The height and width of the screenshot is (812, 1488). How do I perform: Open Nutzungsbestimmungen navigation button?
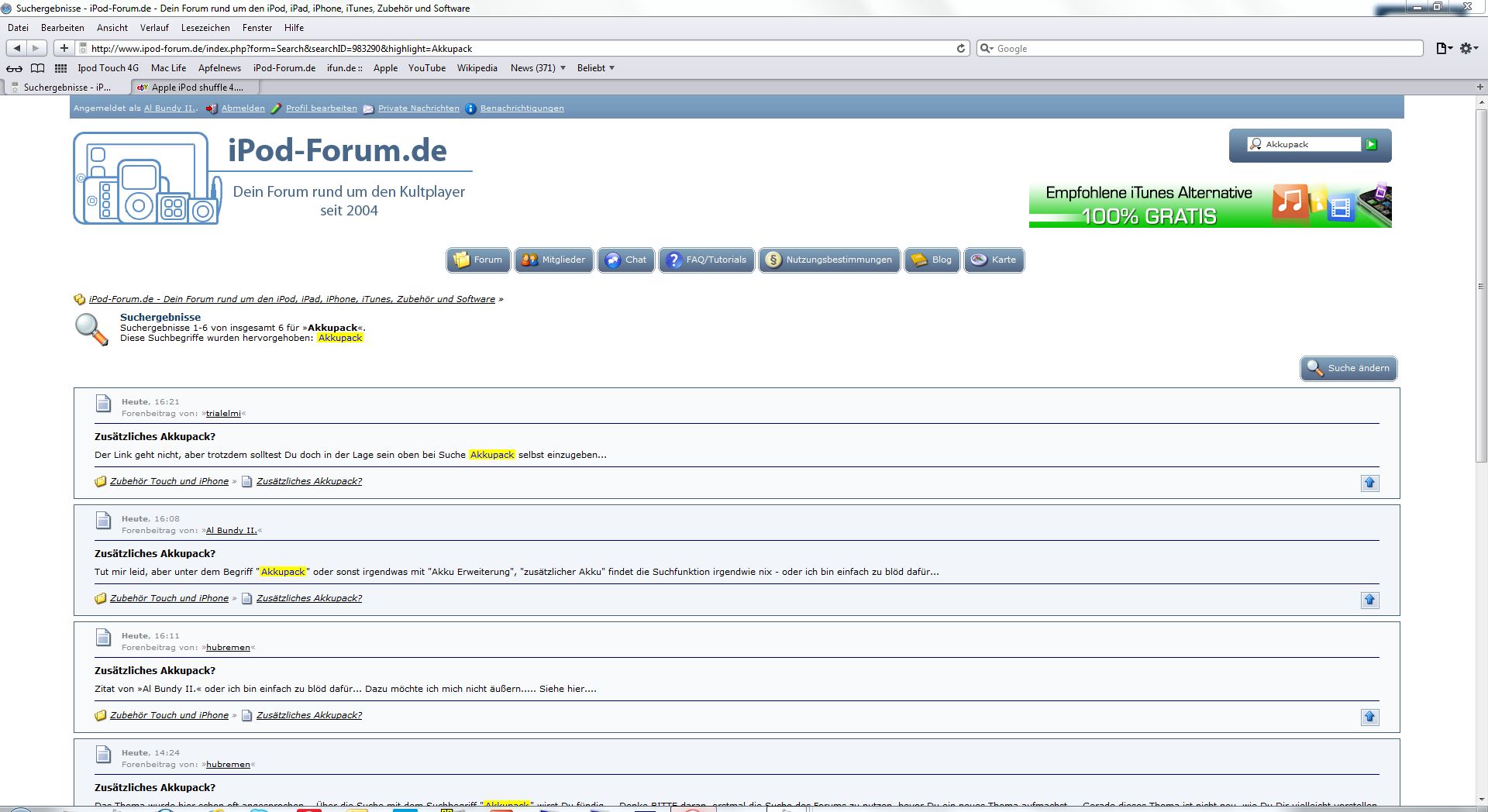tap(829, 260)
